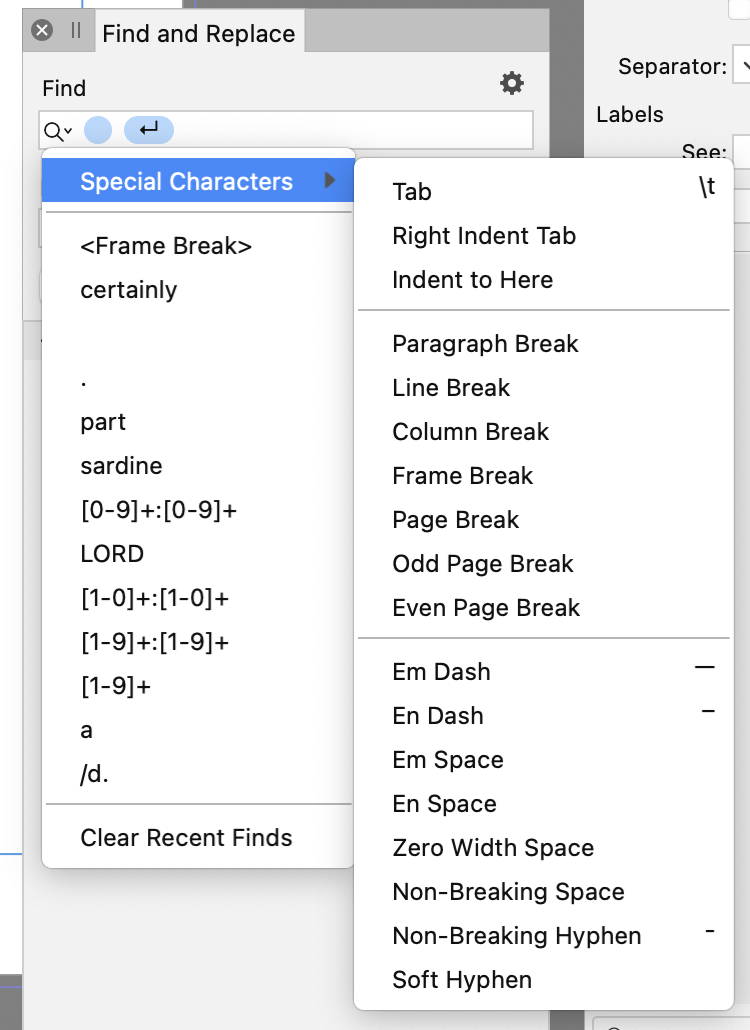Open the Find settings gear menu

512,83
